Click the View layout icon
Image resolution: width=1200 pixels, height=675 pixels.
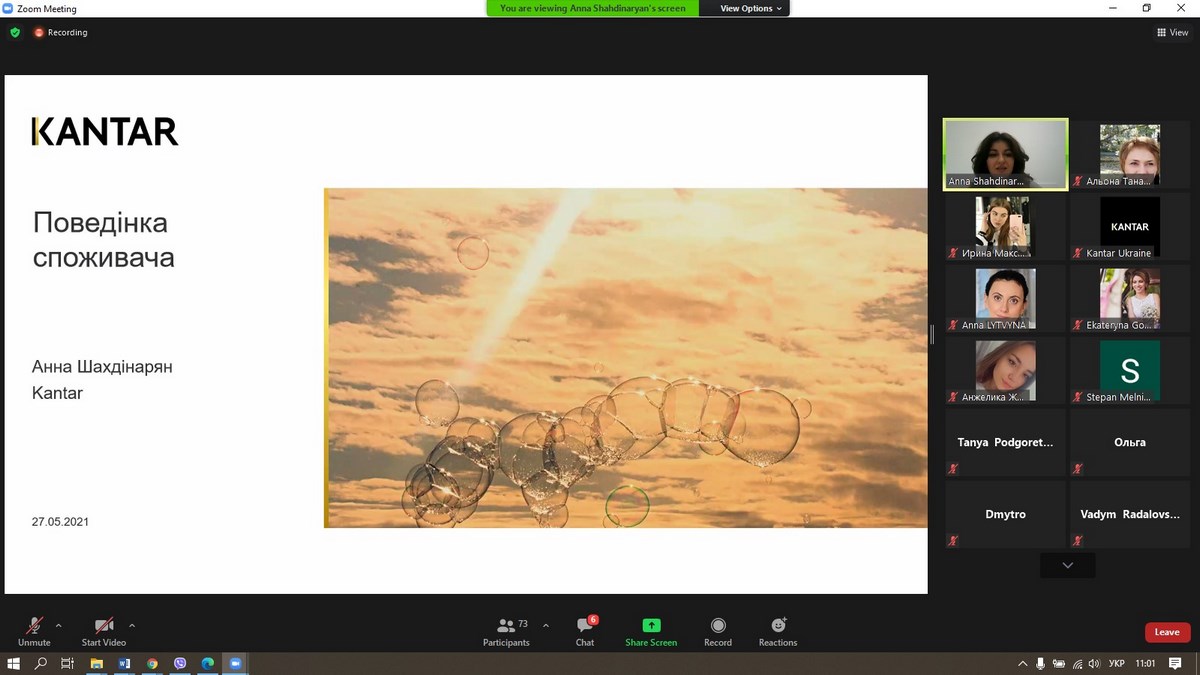[x=1172, y=32]
